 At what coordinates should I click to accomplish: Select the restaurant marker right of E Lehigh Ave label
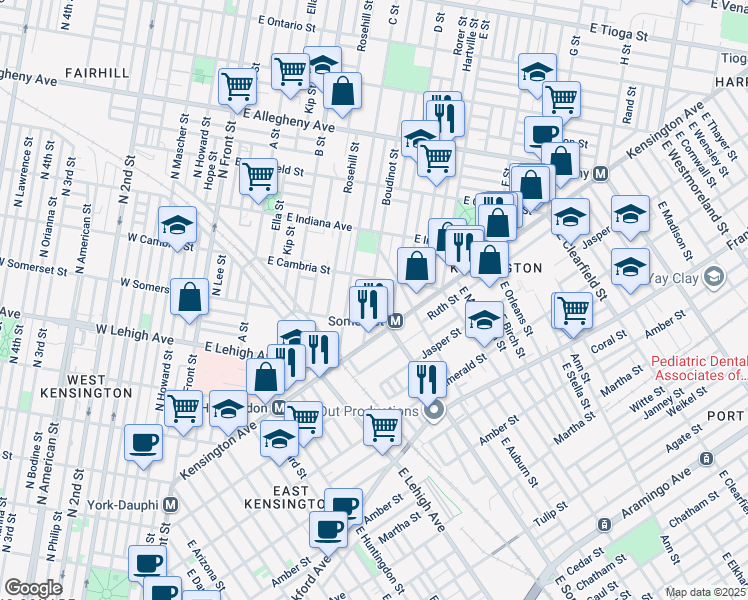tap(320, 353)
